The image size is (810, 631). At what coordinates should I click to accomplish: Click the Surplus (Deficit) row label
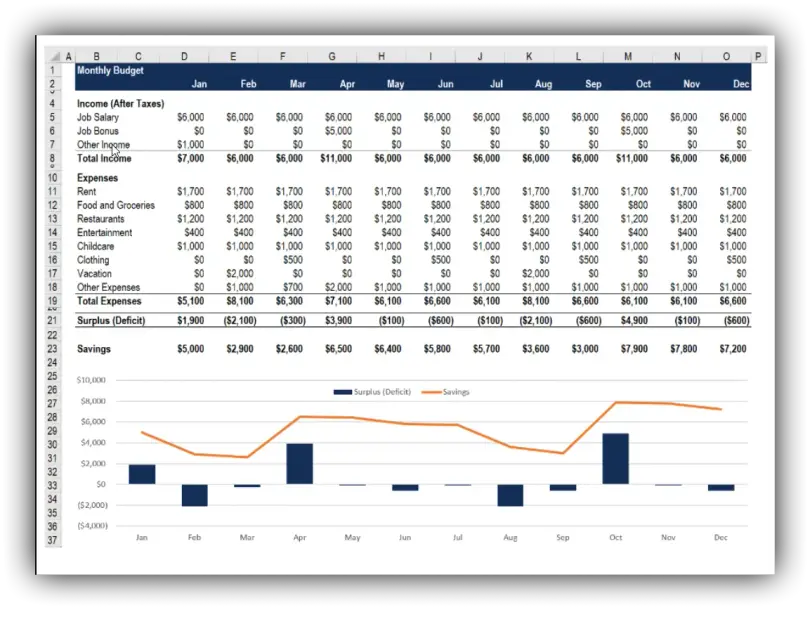[111, 321]
